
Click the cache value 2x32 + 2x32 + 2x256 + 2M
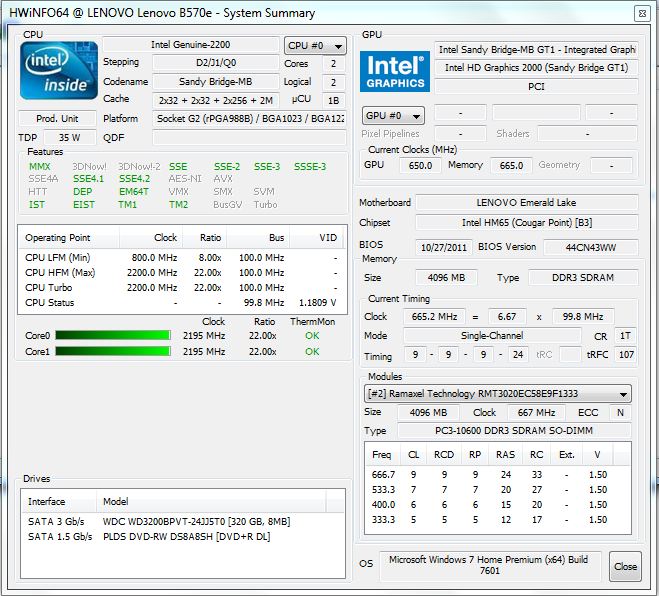coord(216,100)
